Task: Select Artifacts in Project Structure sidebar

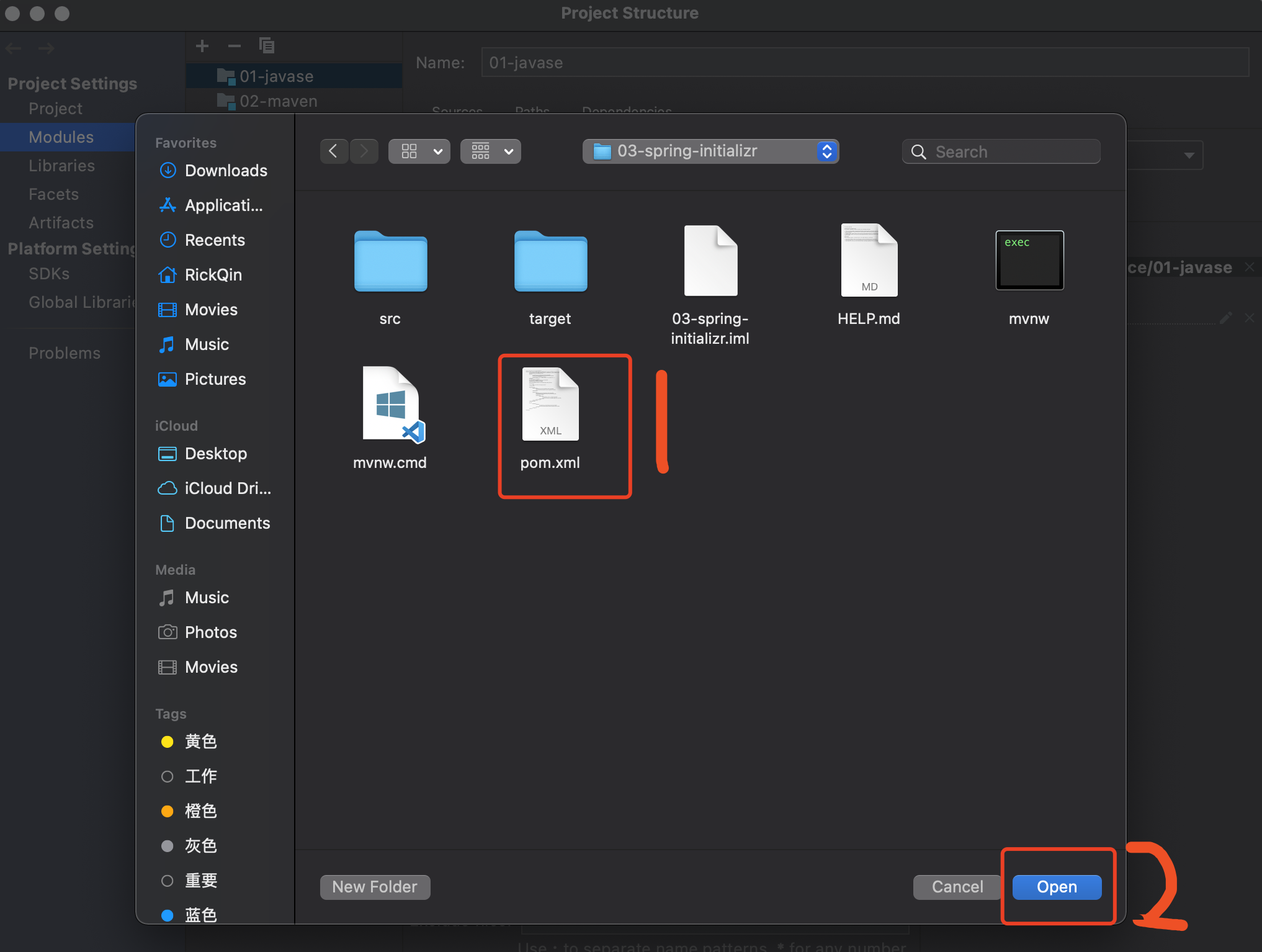Action: [61, 223]
